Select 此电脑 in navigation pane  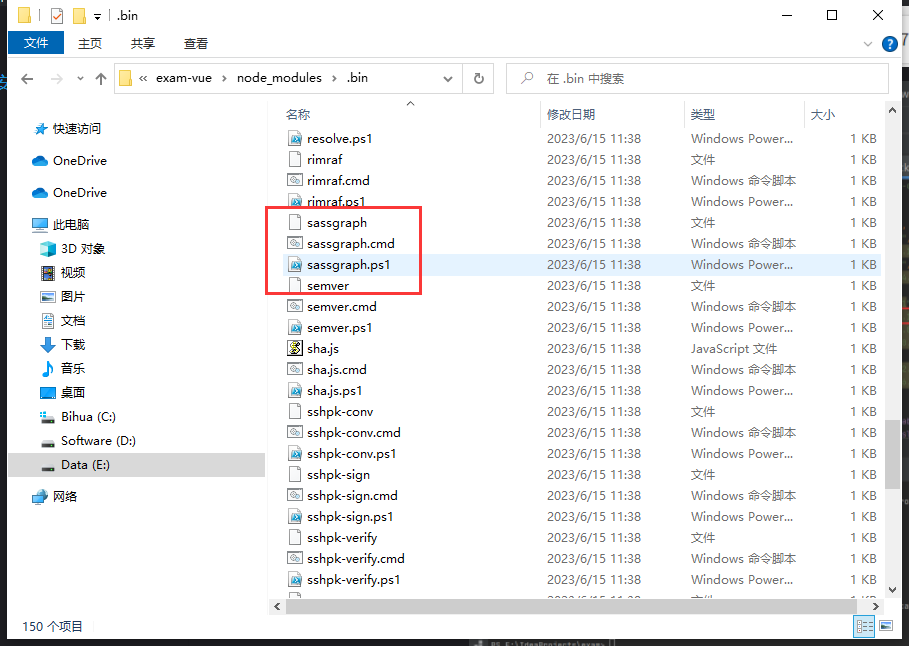pos(71,224)
